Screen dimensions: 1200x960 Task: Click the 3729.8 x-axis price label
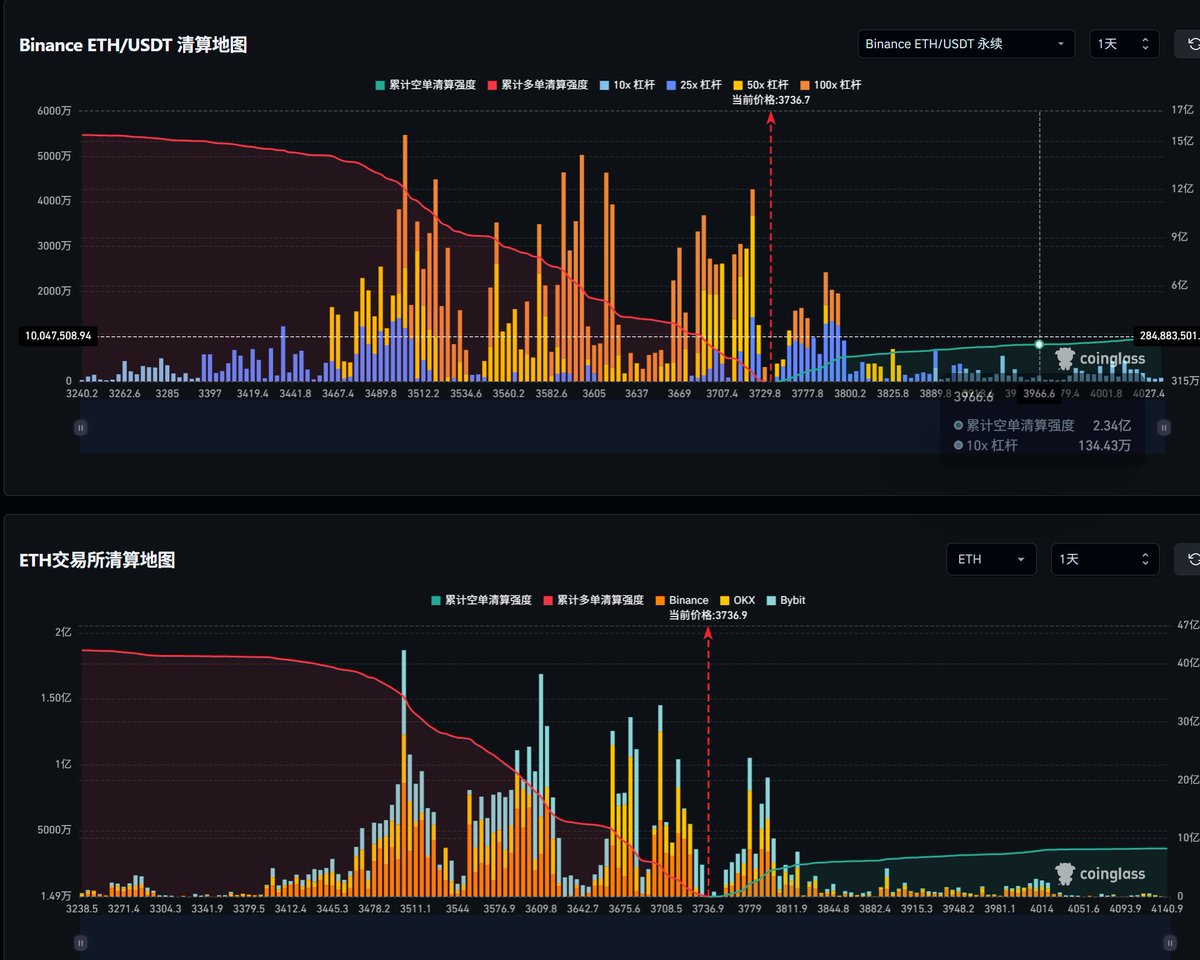pos(764,393)
